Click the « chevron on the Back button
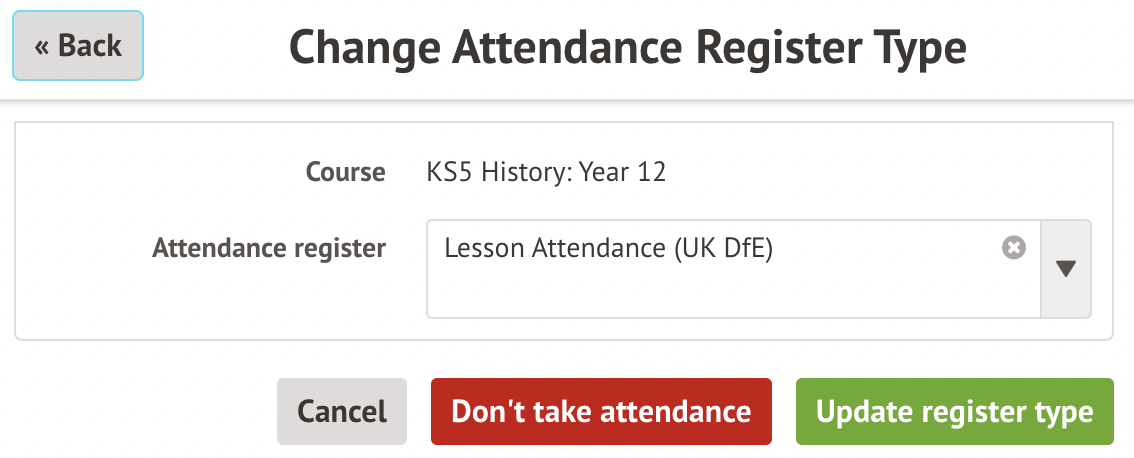1134x458 pixels. [42, 46]
